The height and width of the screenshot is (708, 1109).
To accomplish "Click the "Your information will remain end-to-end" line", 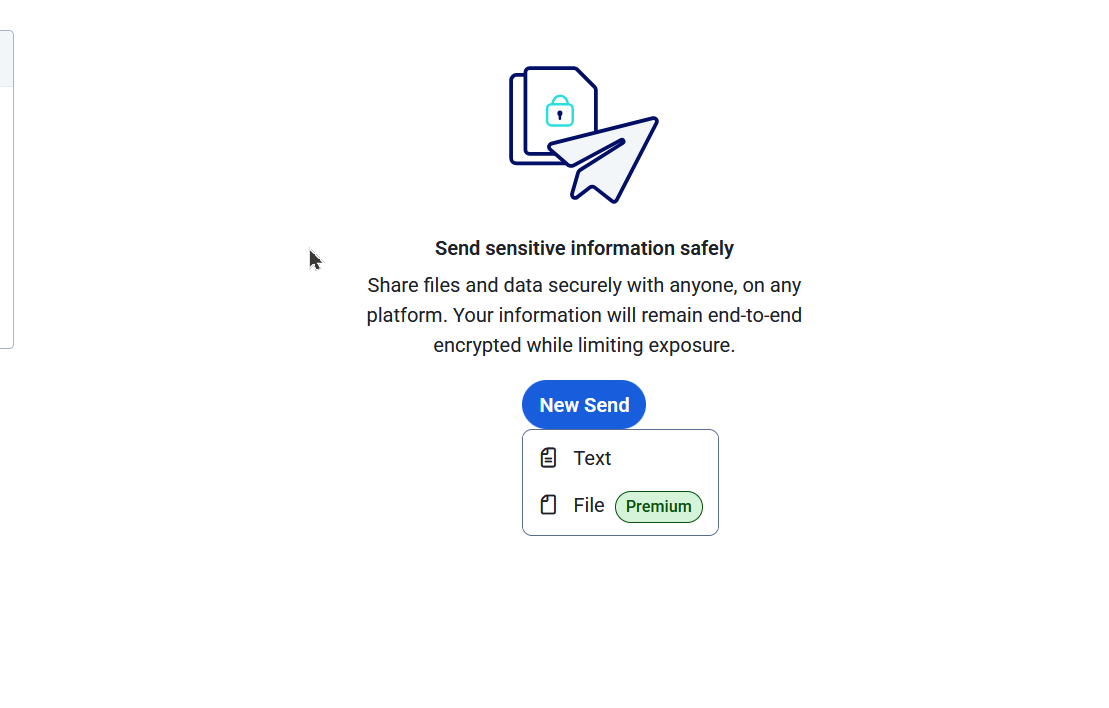I will coord(584,315).
